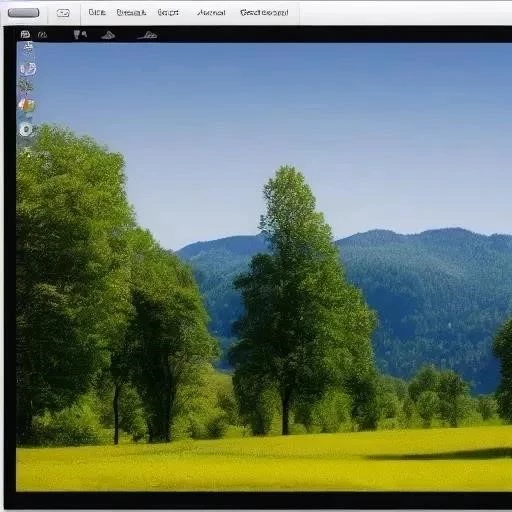Click the white square document icon in the dark toolbar
The image size is (512, 512).
pyautogui.click(x=25, y=34)
